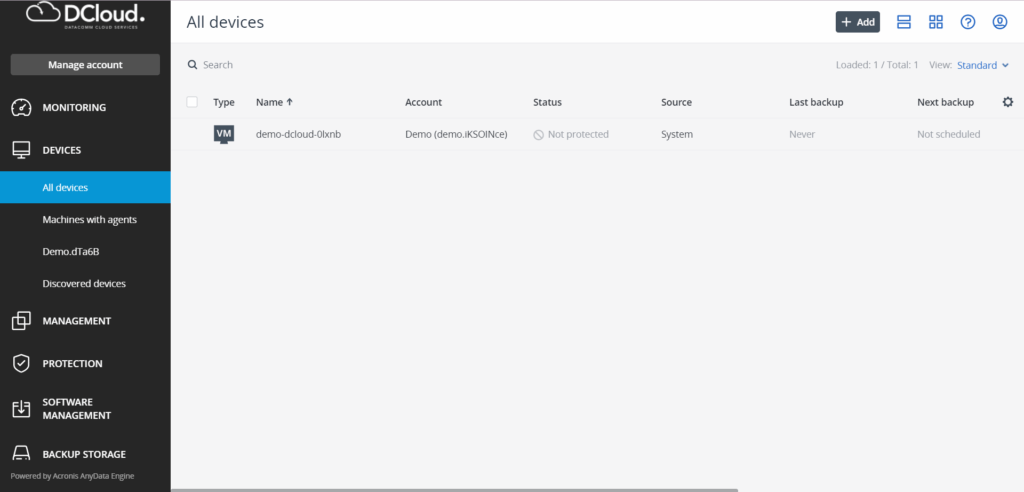Open the user account profile icon
The image size is (1024, 492).
pyautogui.click(x=999, y=22)
